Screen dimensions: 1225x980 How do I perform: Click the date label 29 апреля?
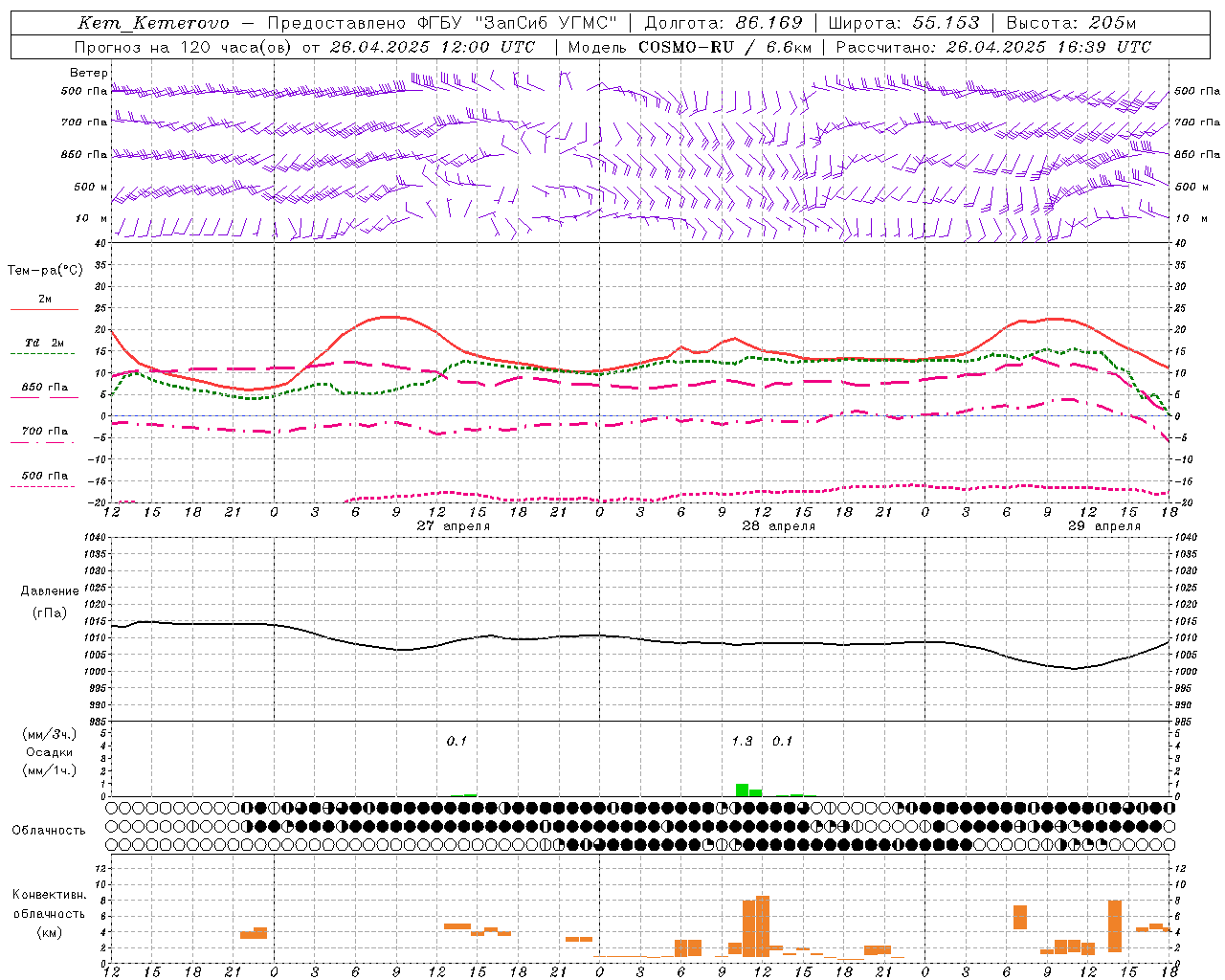click(x=1104, y=525)
